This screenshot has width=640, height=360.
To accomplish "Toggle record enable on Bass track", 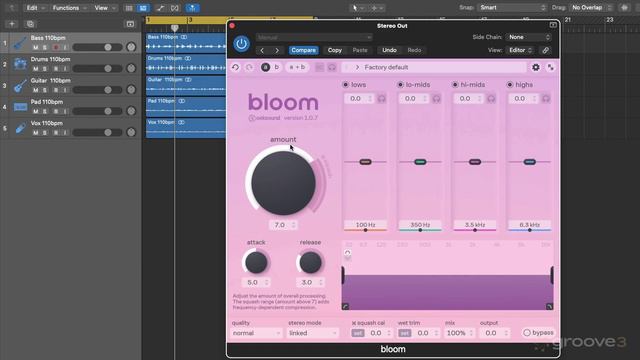I will (56, 48).
